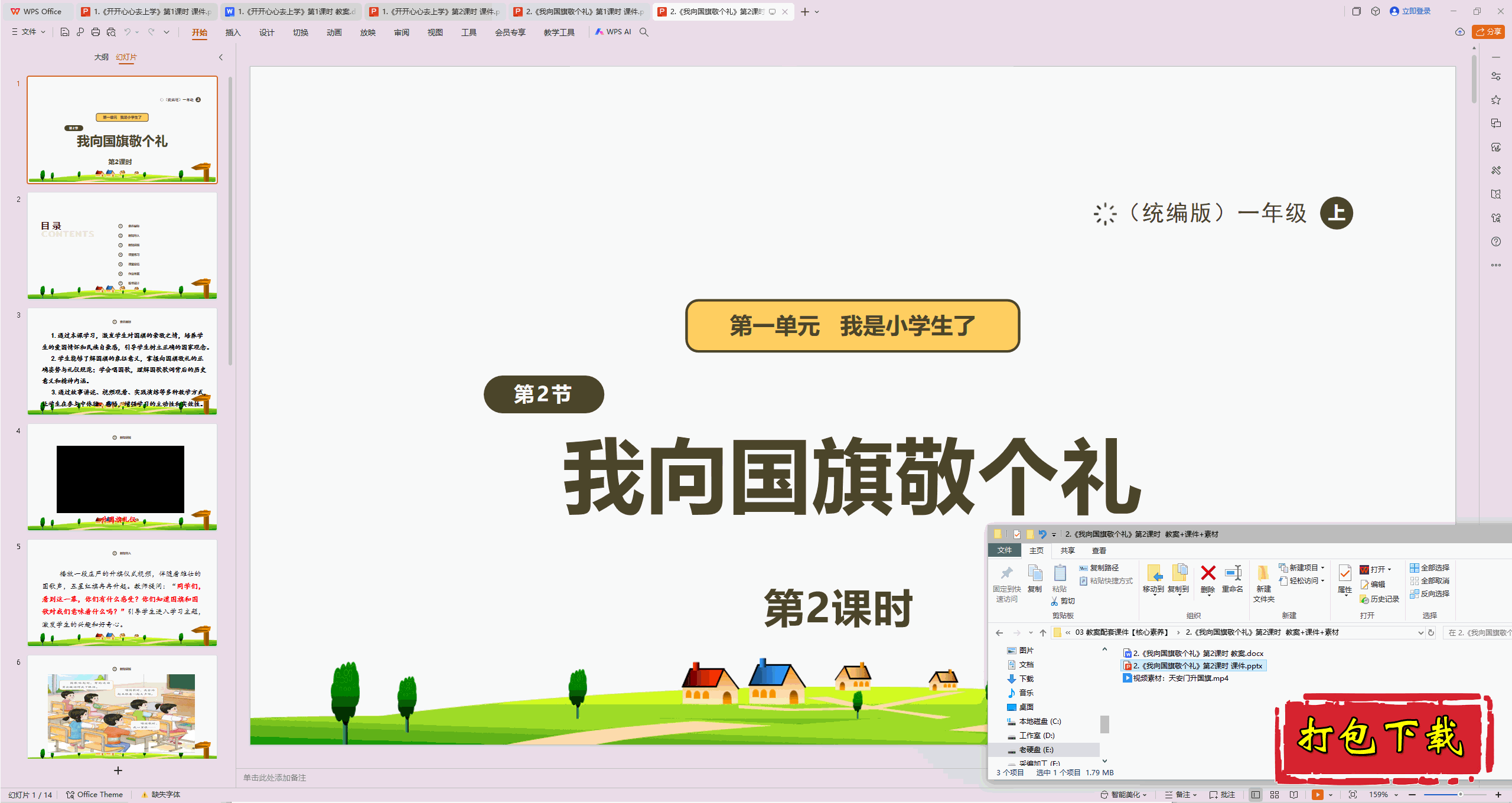
Task: Select slide 2 目录 thumbnail
Action: 122,245
